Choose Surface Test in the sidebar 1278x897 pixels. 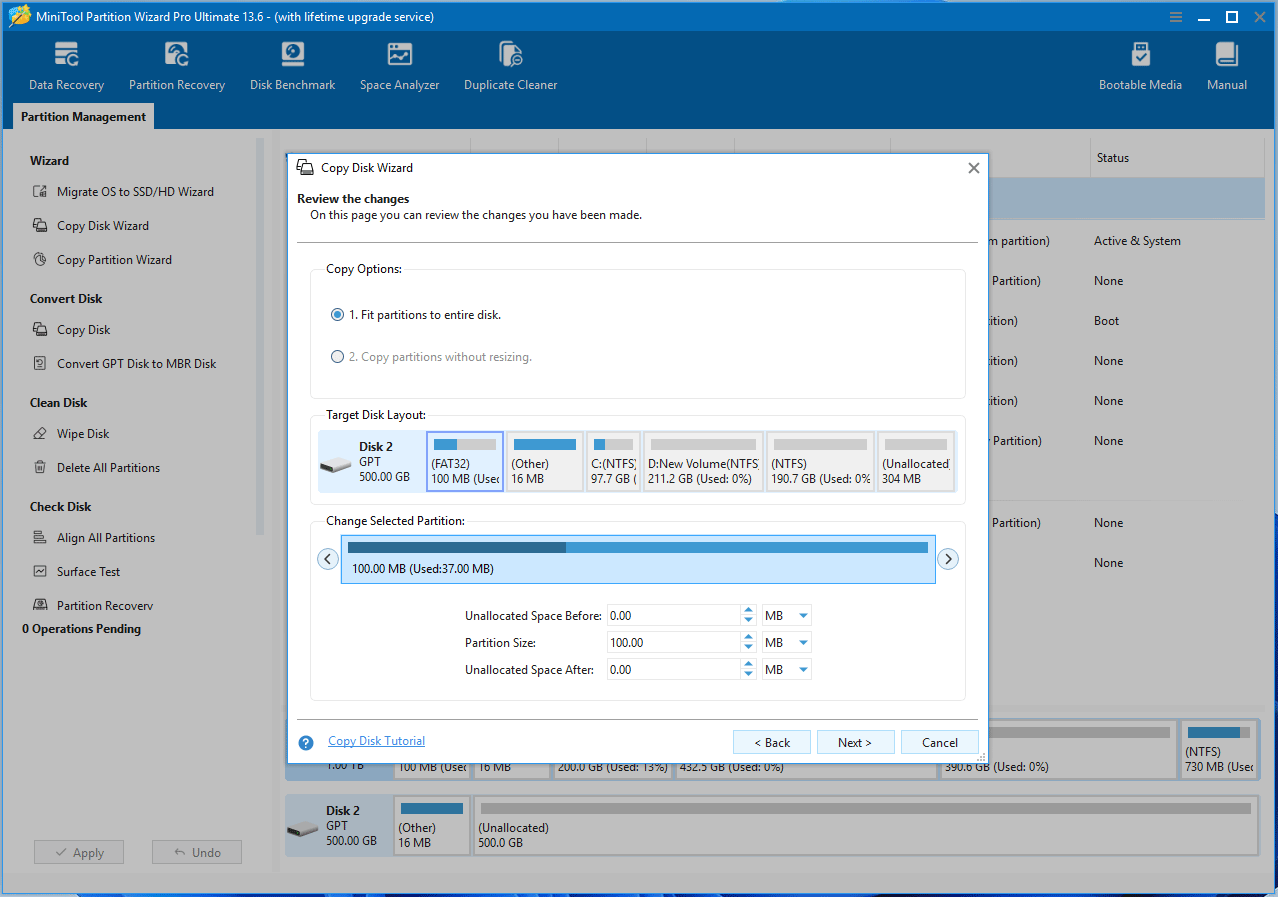[88, 572]
